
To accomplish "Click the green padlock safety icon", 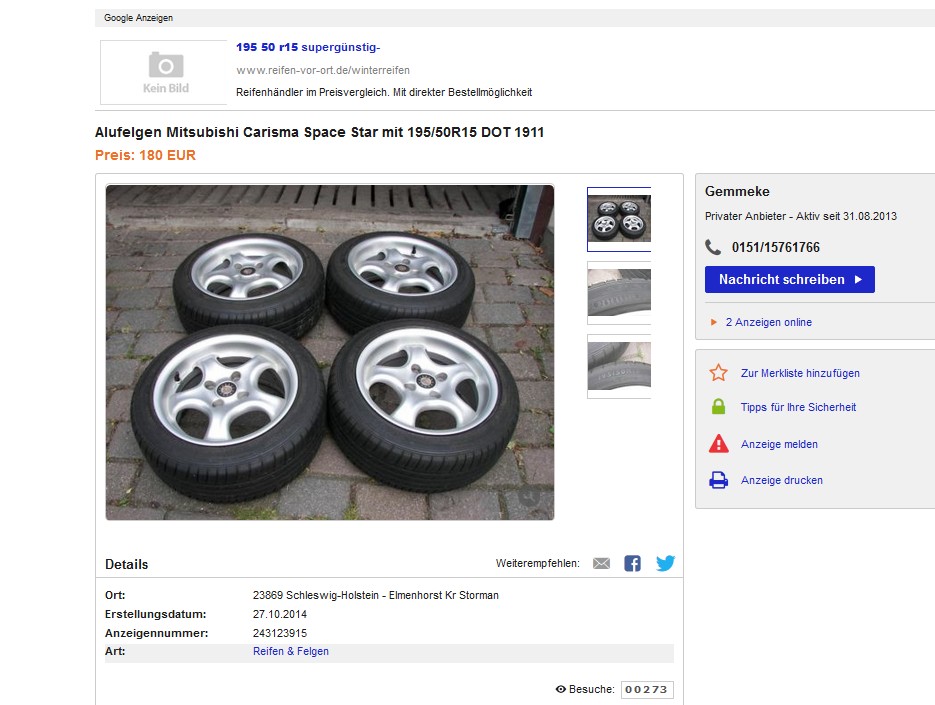I will pyautogui.click(x=718, y=408).
